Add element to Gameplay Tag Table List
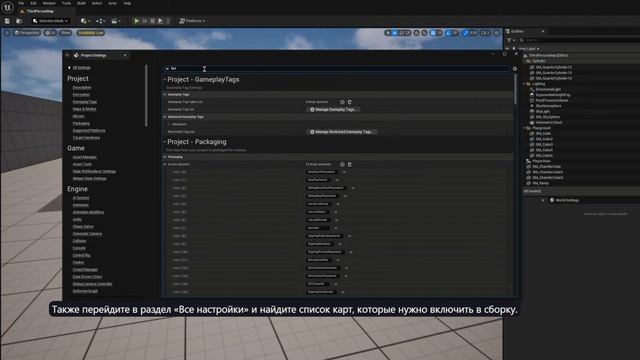Viewport: 640px width, 360px height. point(342,102)
